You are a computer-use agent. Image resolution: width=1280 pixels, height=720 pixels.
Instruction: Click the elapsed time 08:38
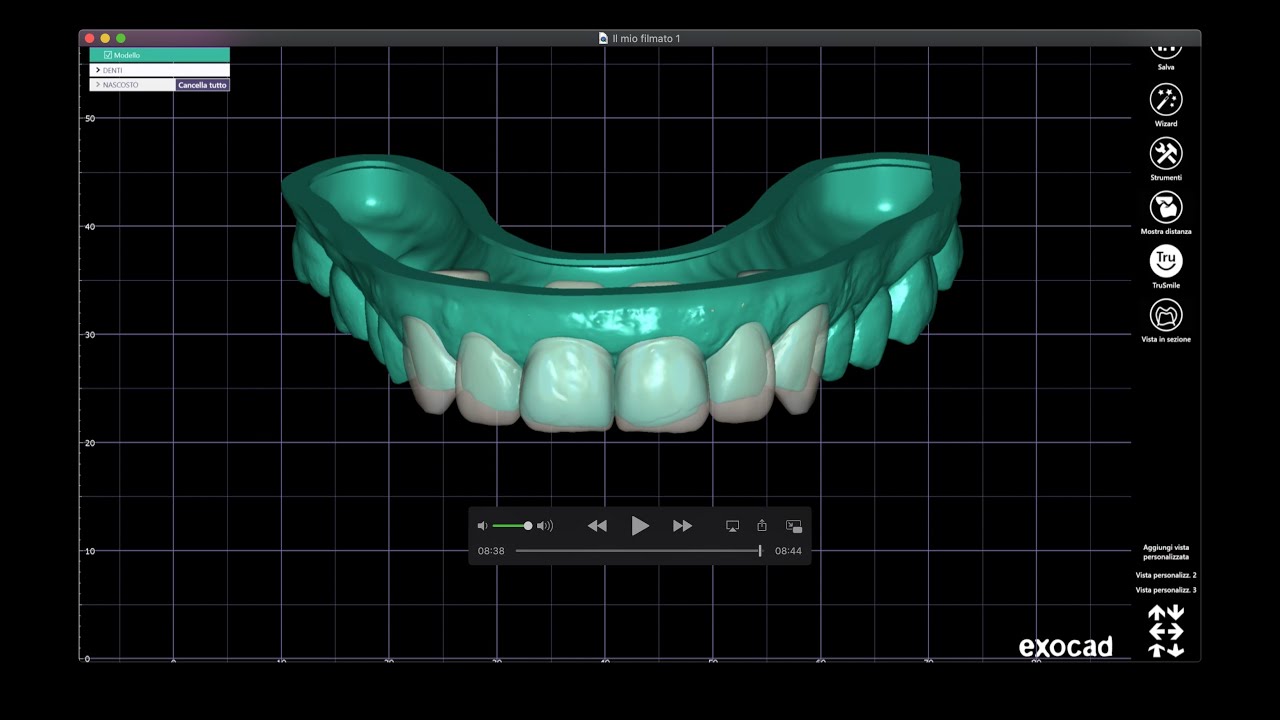click(491, 551)
